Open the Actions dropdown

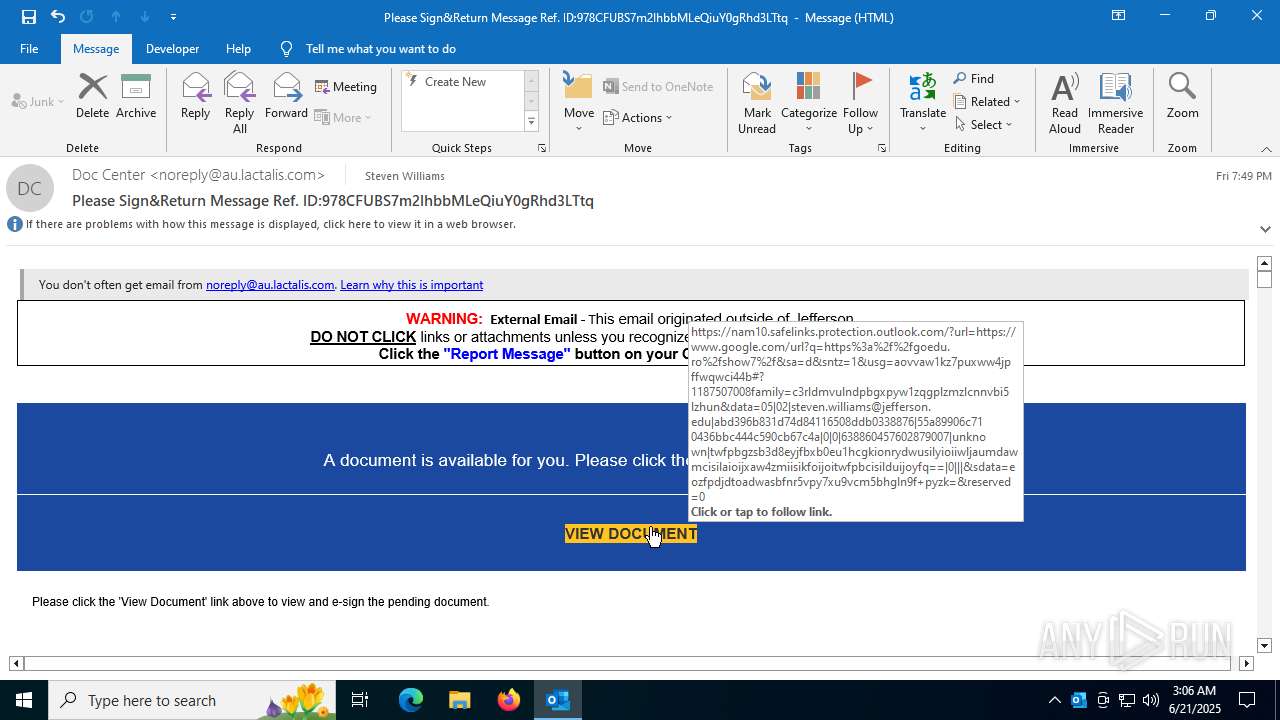(638, 117)
